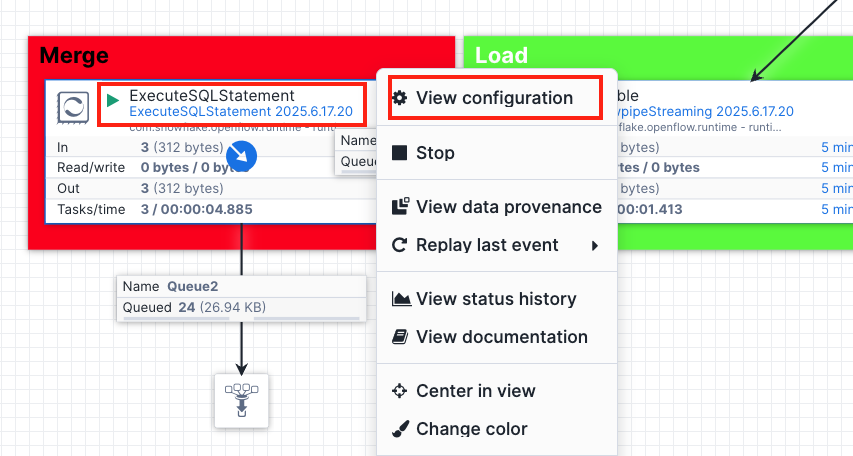Expand the Replay last event submenu arrow

pos(595,245)
